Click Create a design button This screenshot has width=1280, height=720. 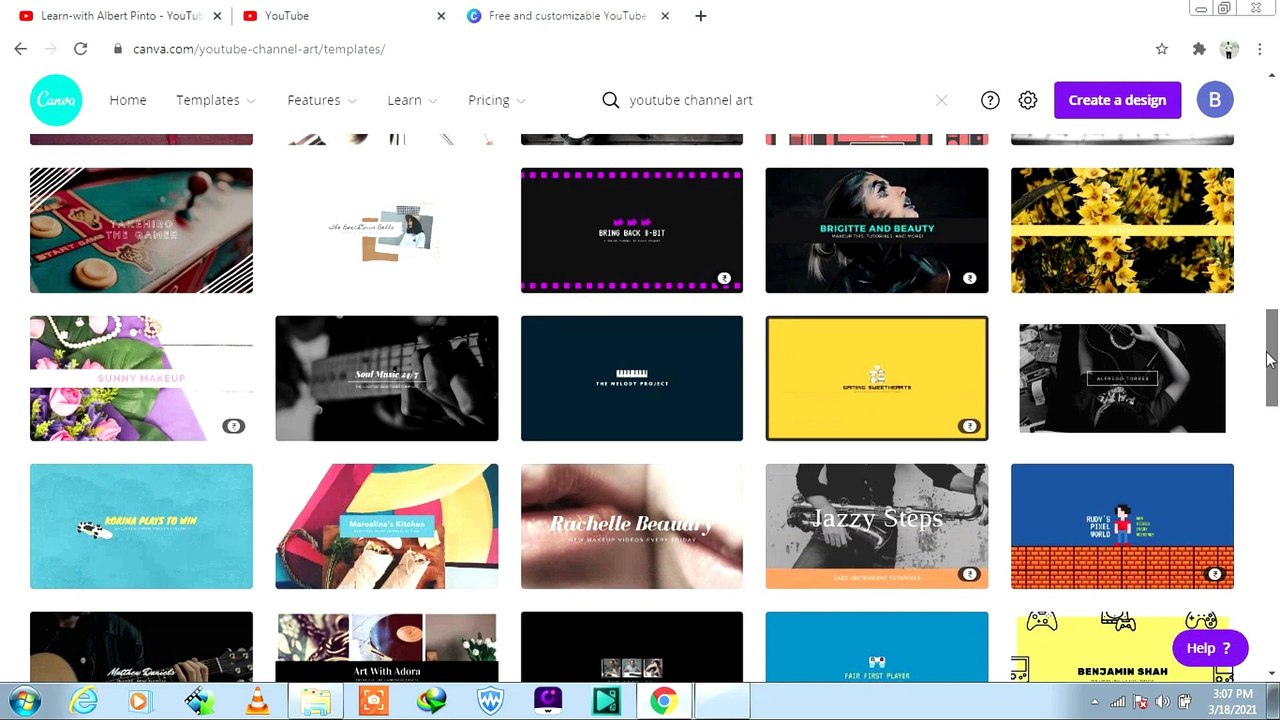click(x=1117, y=100)
